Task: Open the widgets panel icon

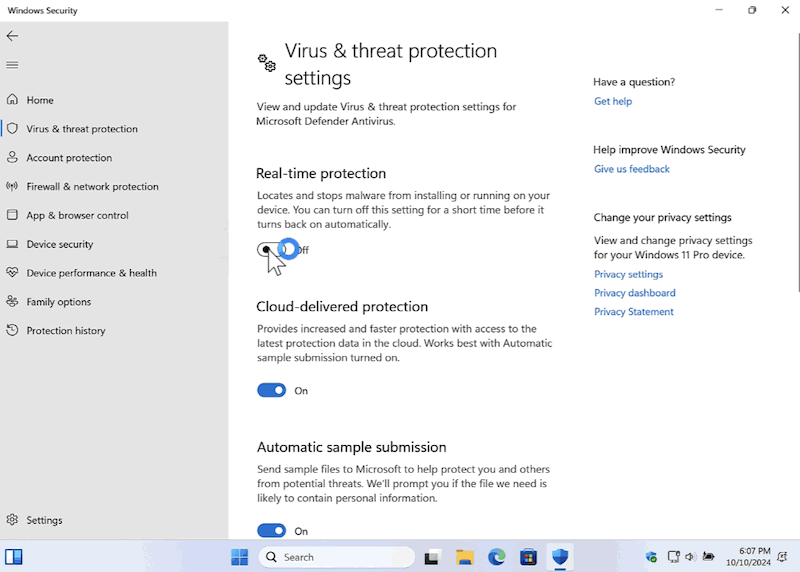Action: (x=14, y=557)
